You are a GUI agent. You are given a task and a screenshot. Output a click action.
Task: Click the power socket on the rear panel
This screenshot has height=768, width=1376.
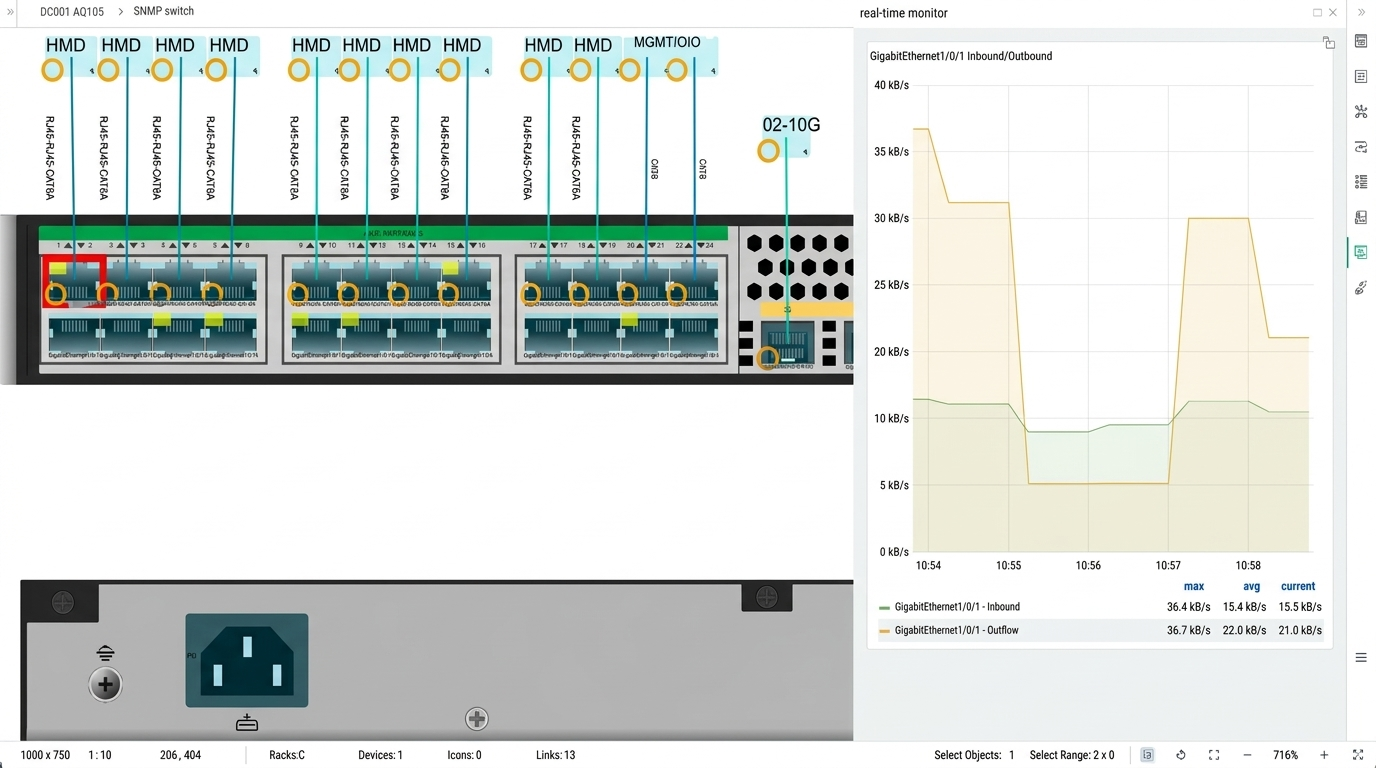coord(247,661)
